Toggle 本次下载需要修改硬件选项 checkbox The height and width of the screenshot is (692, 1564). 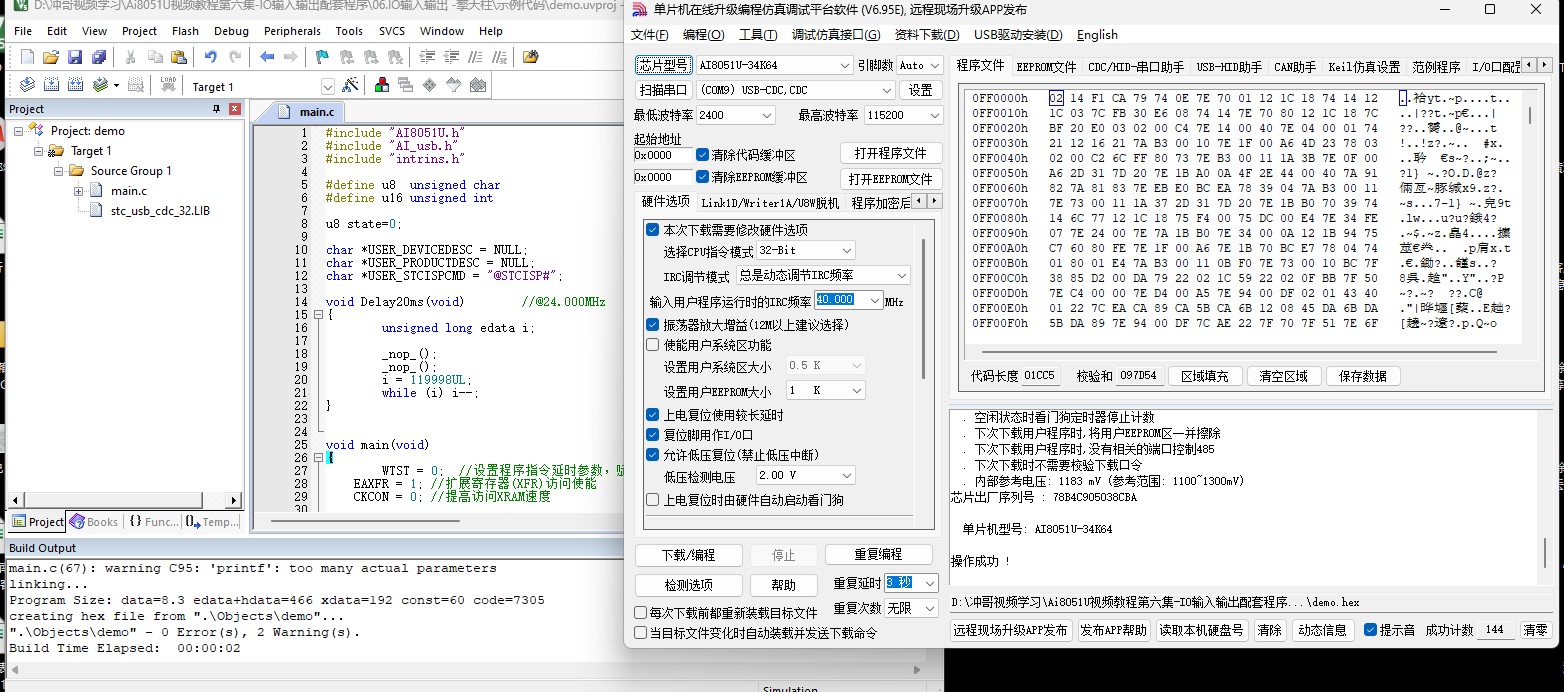click(x=653, y=230)
